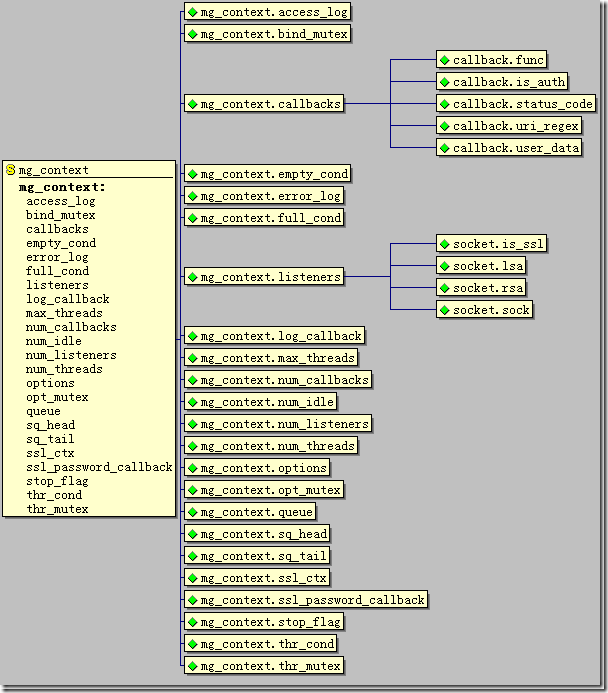Click green diamond icon beside callback.is_auth

(x=445, y=82)
